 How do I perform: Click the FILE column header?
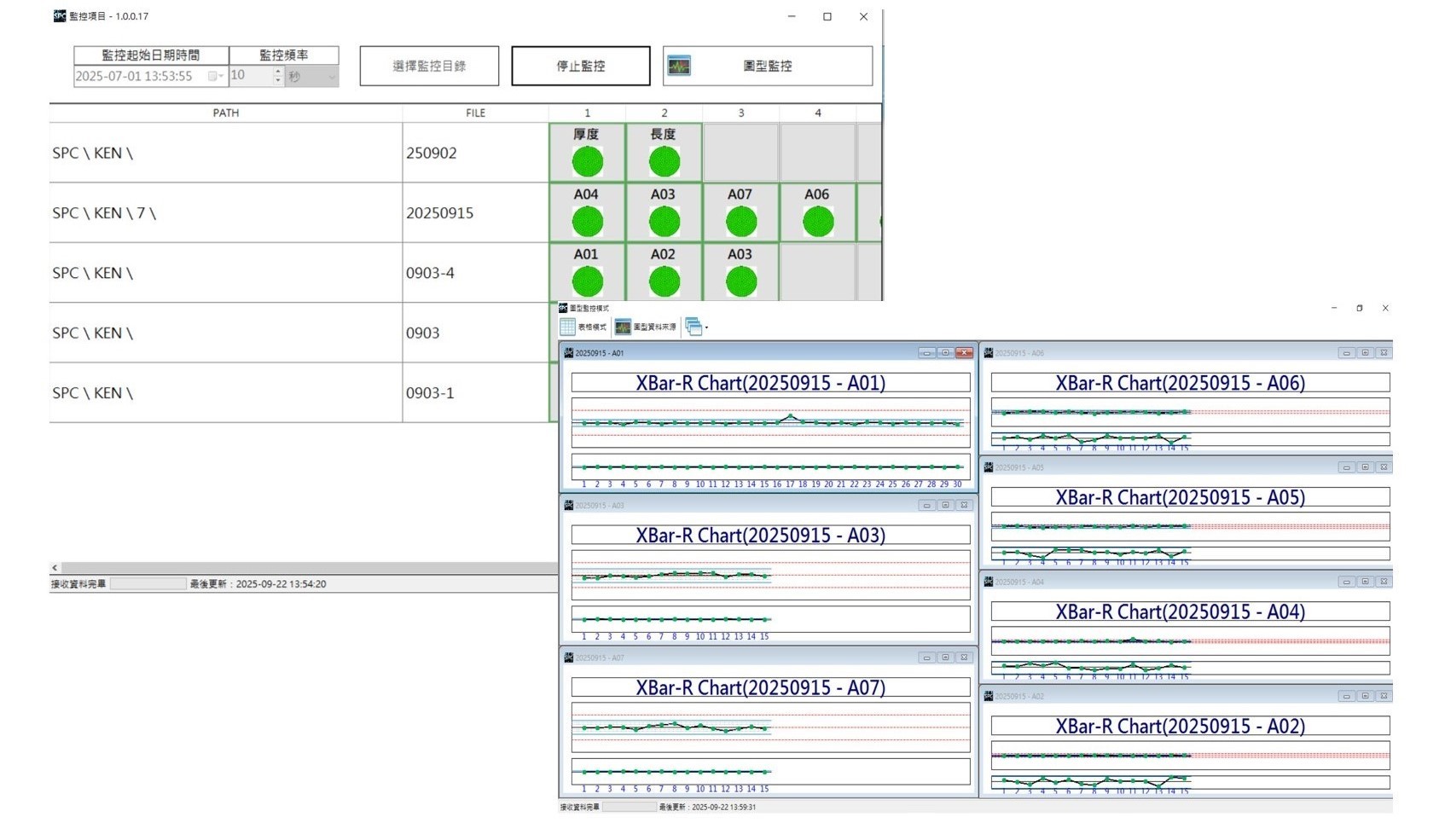pos(475,113)
